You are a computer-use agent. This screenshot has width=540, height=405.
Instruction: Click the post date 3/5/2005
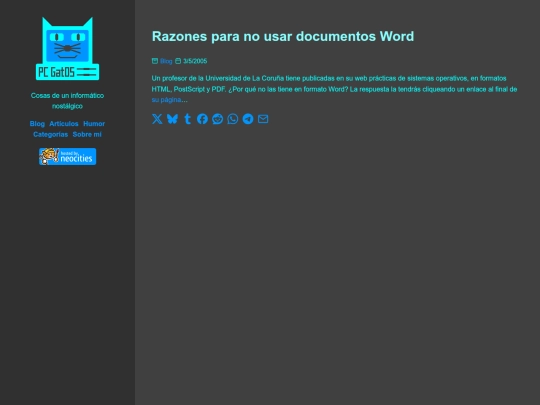click(195, 61)
